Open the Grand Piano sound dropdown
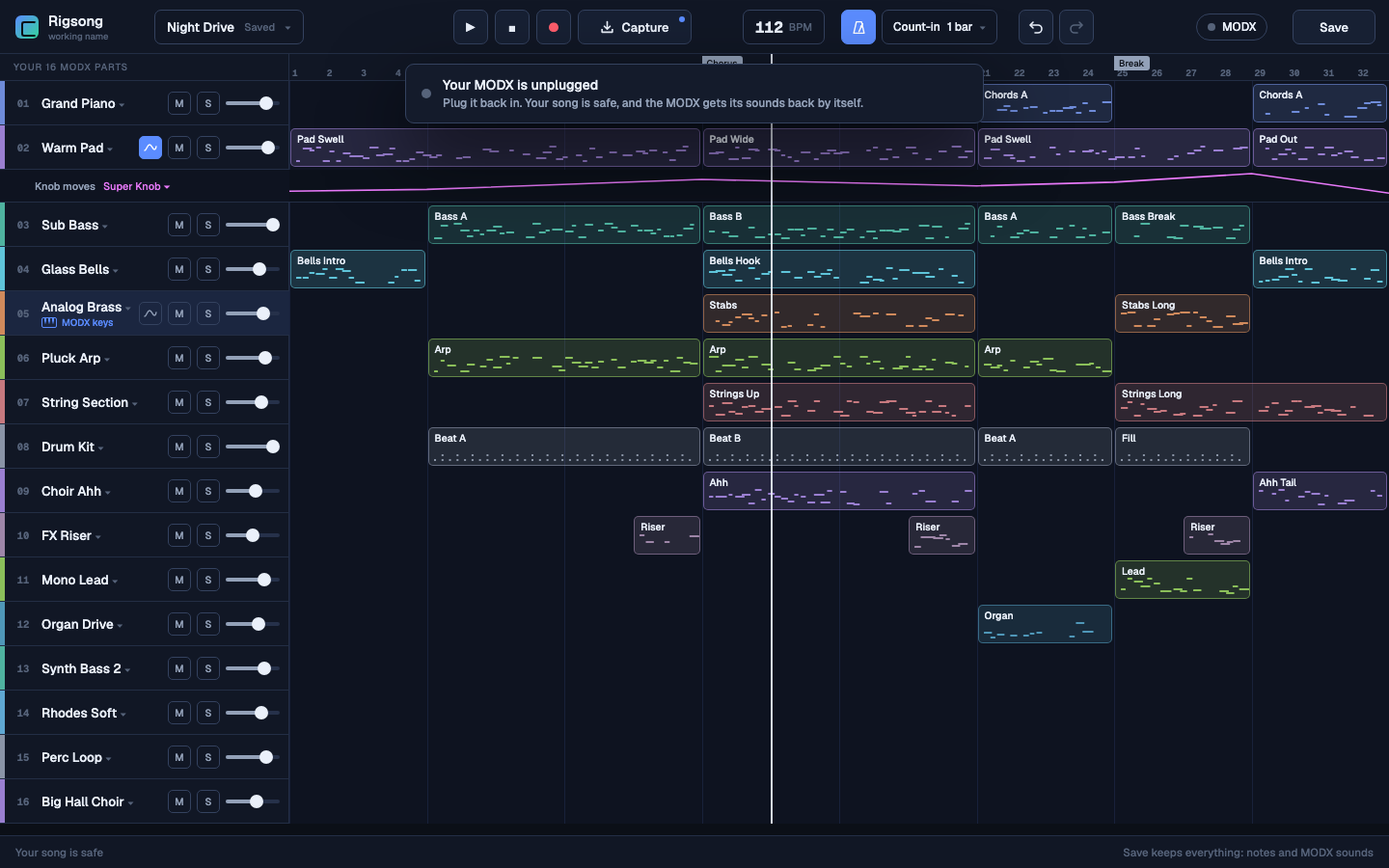 click(83, 103)
